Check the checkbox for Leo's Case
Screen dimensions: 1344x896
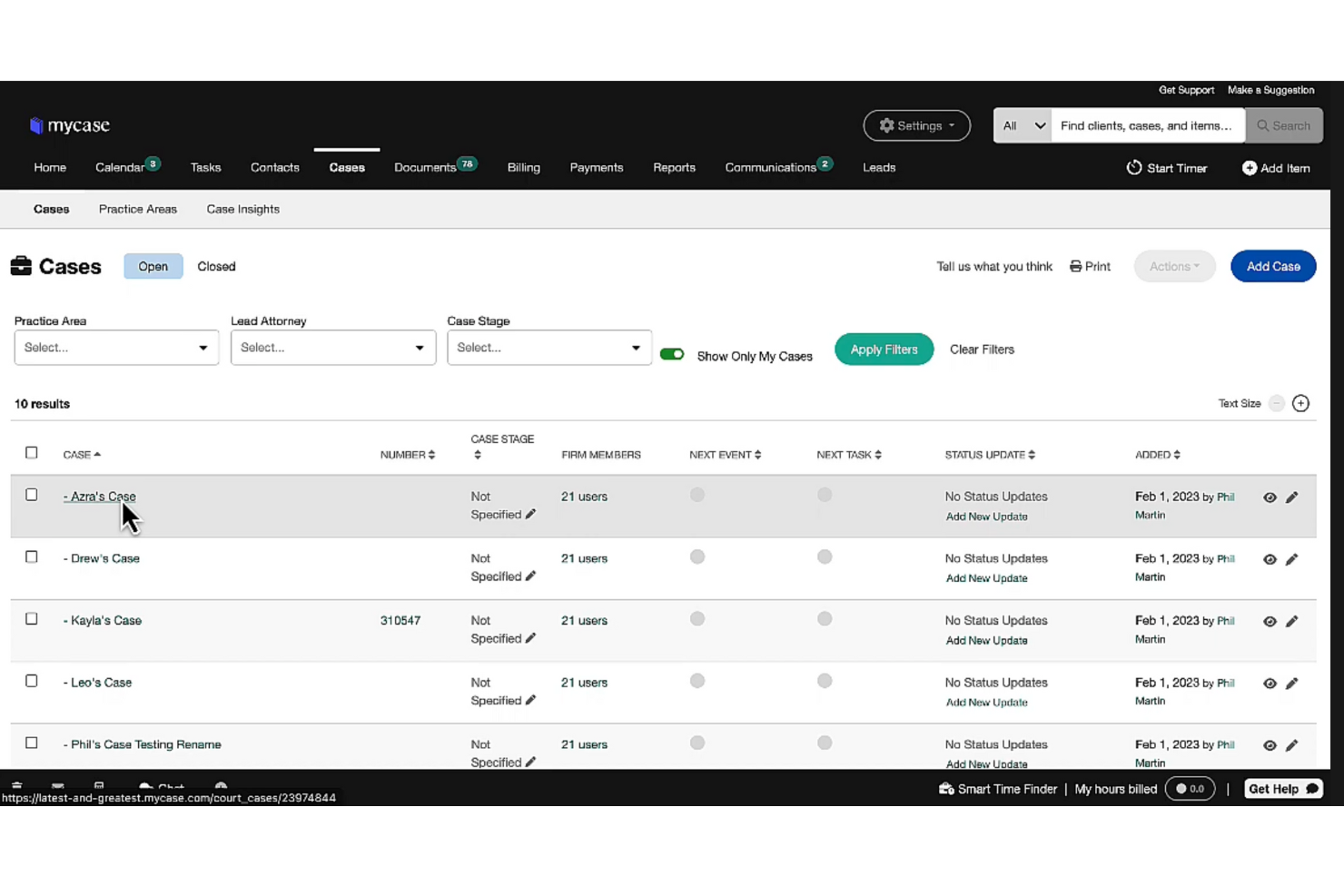[x=31, y=681]
